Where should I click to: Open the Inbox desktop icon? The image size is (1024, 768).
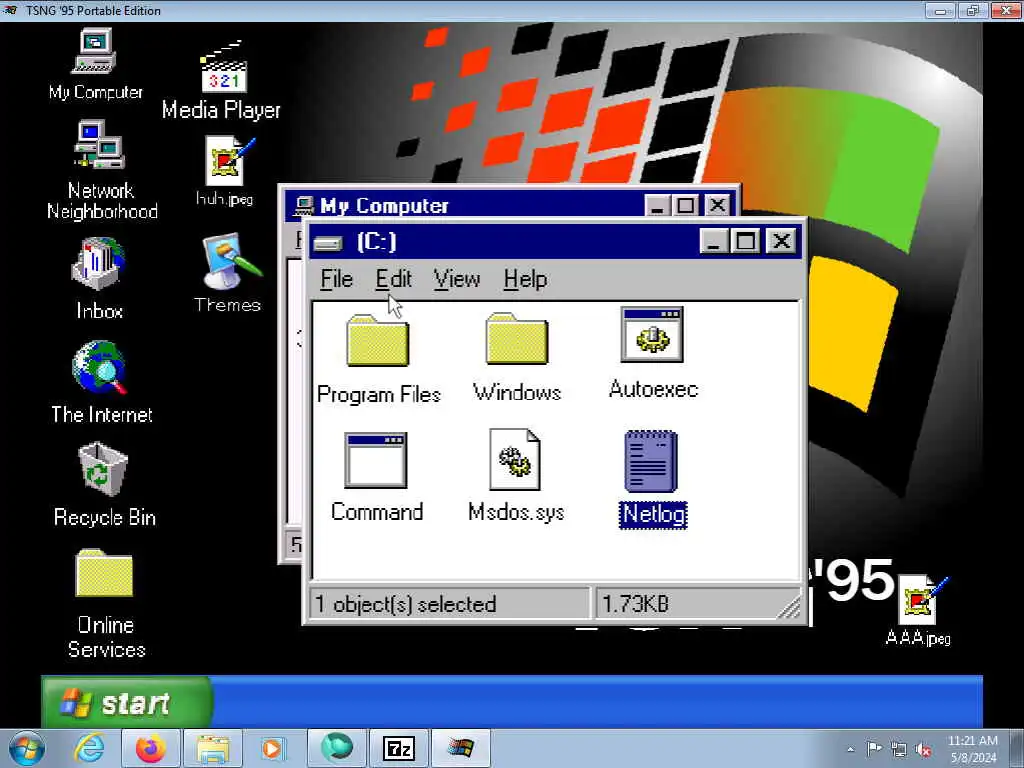99,279
